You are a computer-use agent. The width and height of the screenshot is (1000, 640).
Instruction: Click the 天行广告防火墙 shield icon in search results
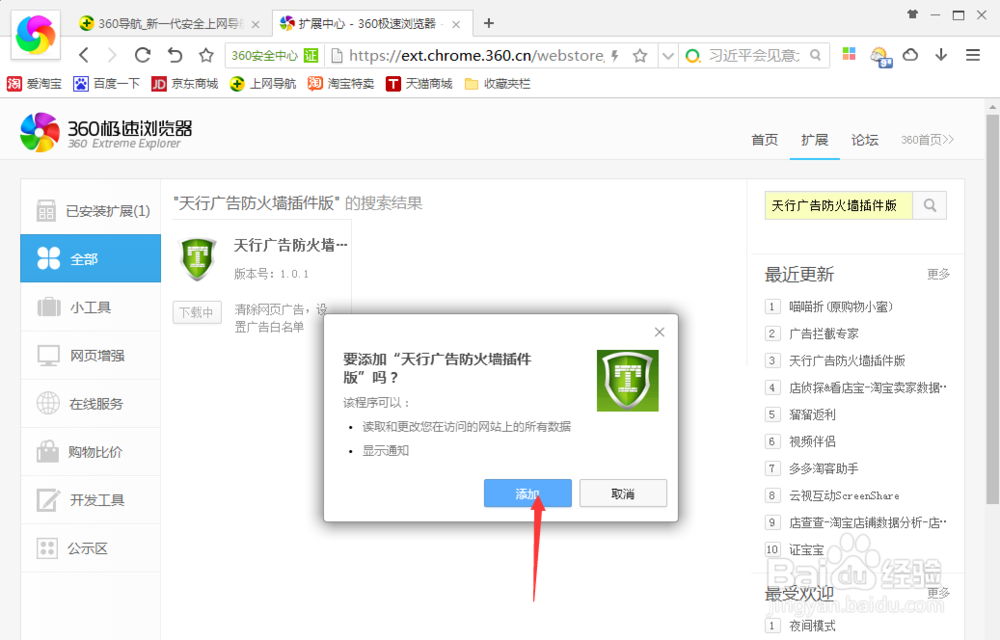tap(198, 258)
